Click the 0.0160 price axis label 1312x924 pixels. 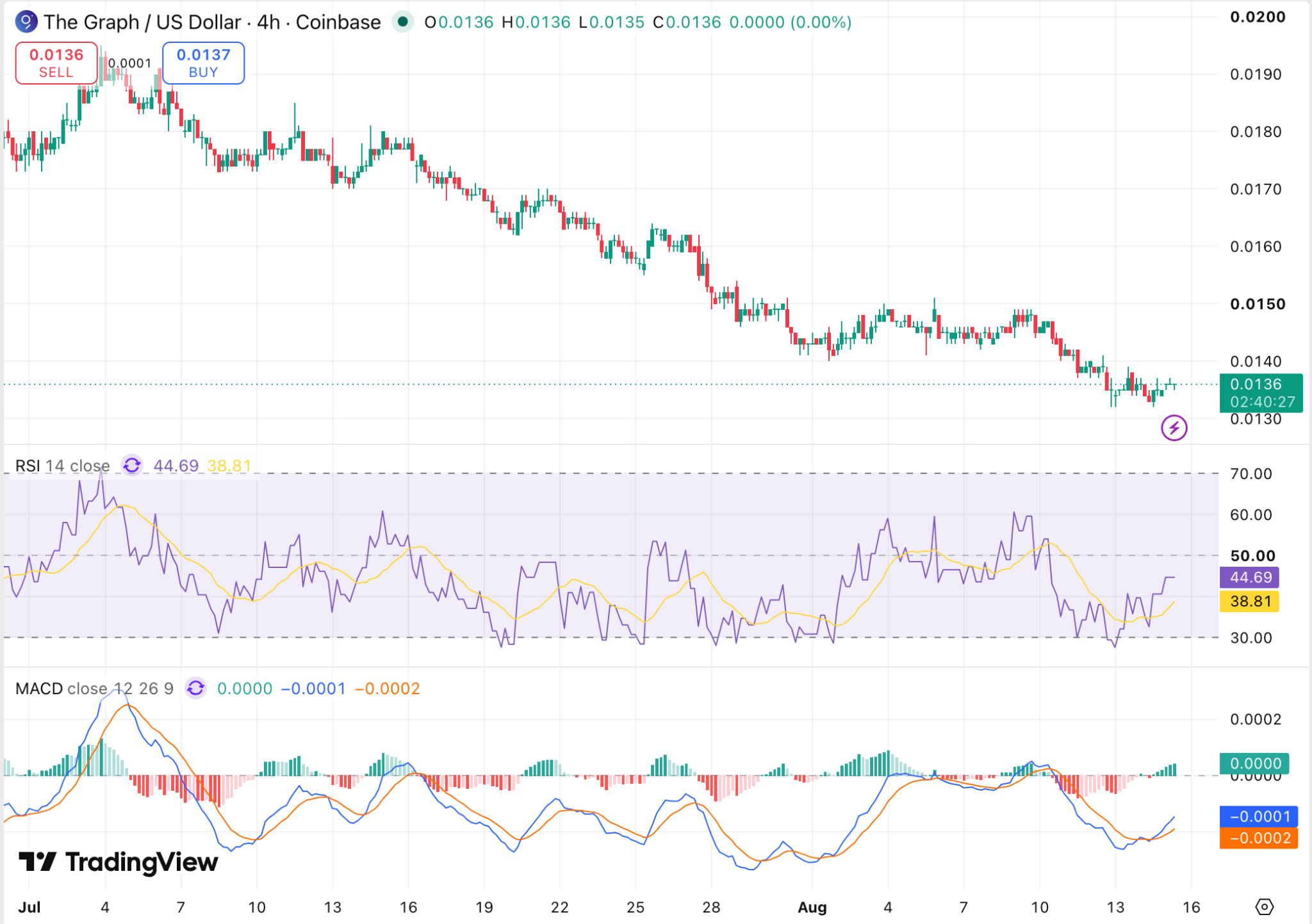pos(1256,247)
